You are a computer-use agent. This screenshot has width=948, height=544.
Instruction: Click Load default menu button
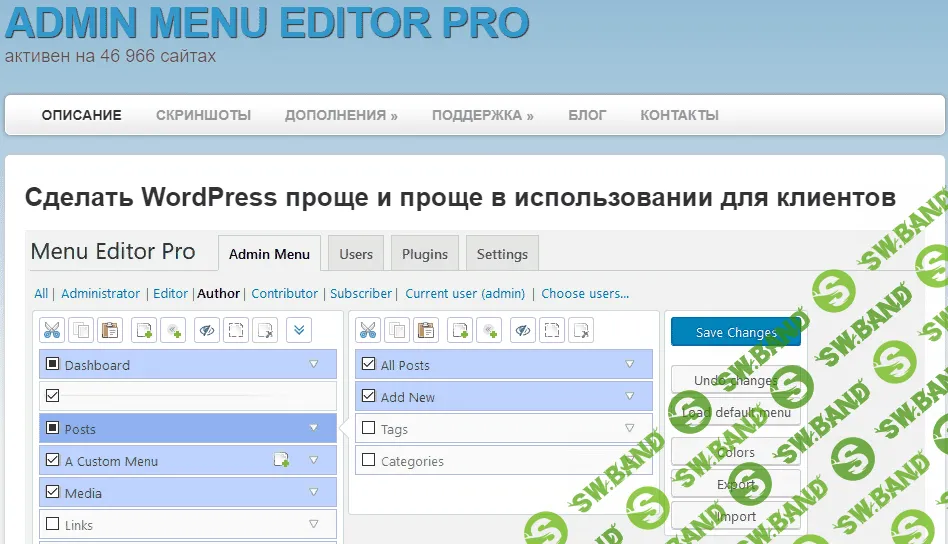point(736,412)
